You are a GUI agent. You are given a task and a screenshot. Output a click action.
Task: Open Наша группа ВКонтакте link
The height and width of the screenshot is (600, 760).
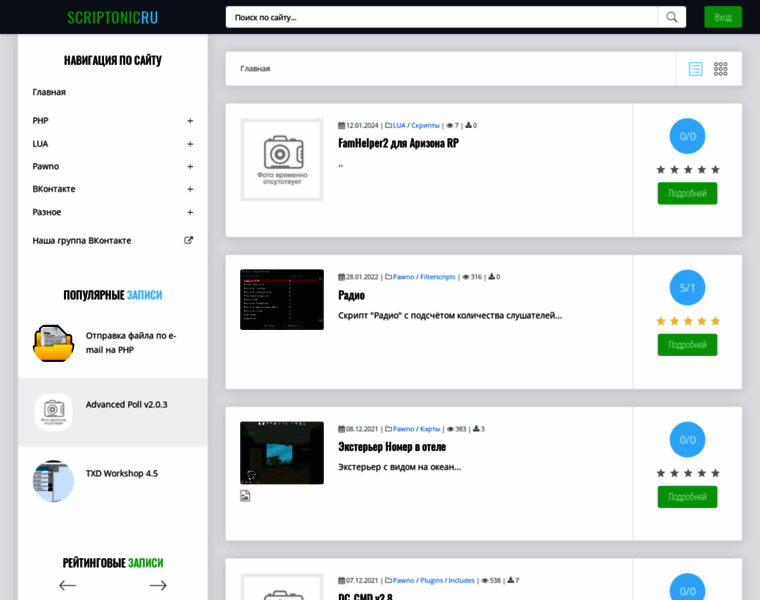point(81,240)
